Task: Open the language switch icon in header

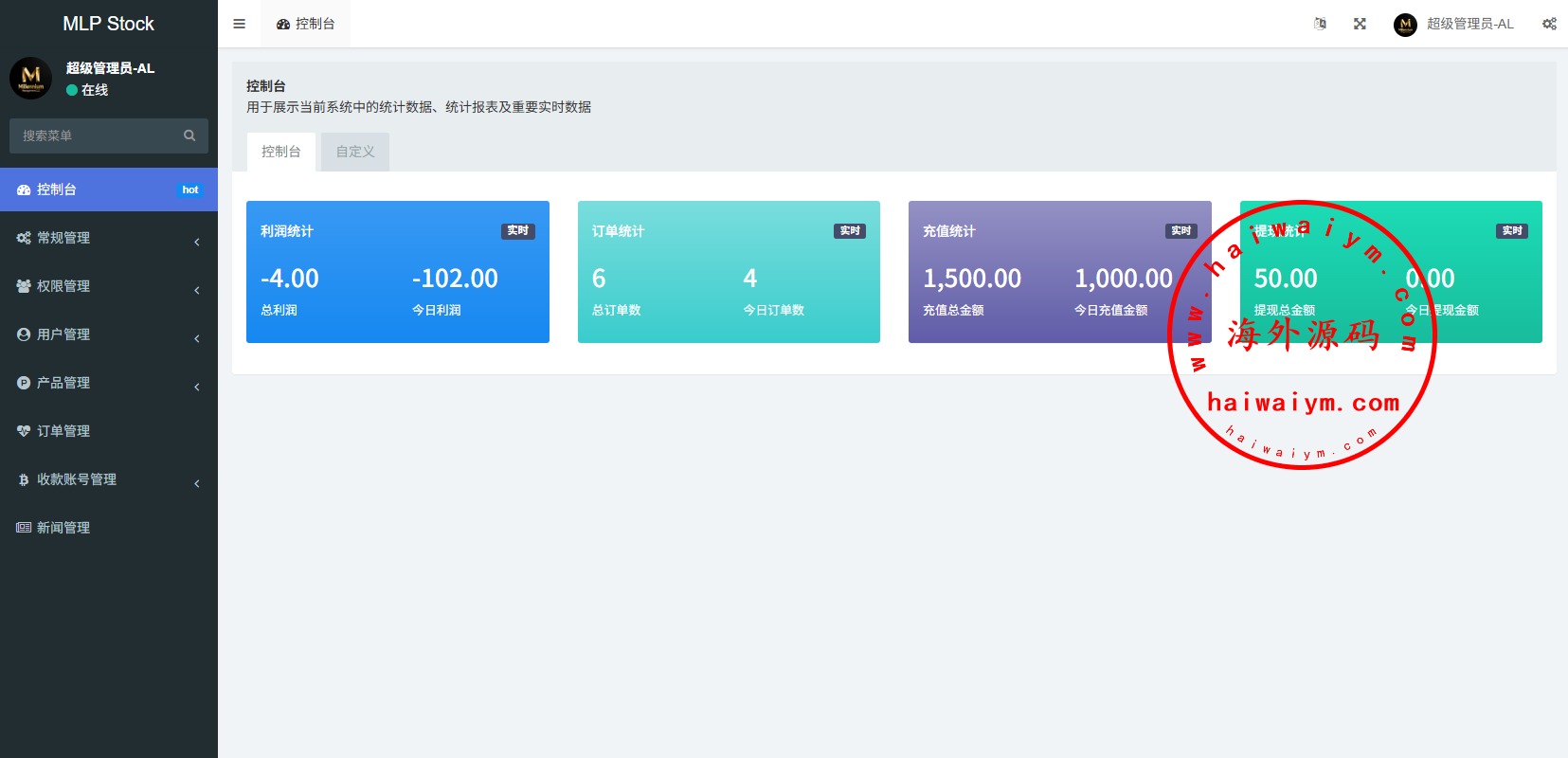Action: click(x=1320, y=24)
